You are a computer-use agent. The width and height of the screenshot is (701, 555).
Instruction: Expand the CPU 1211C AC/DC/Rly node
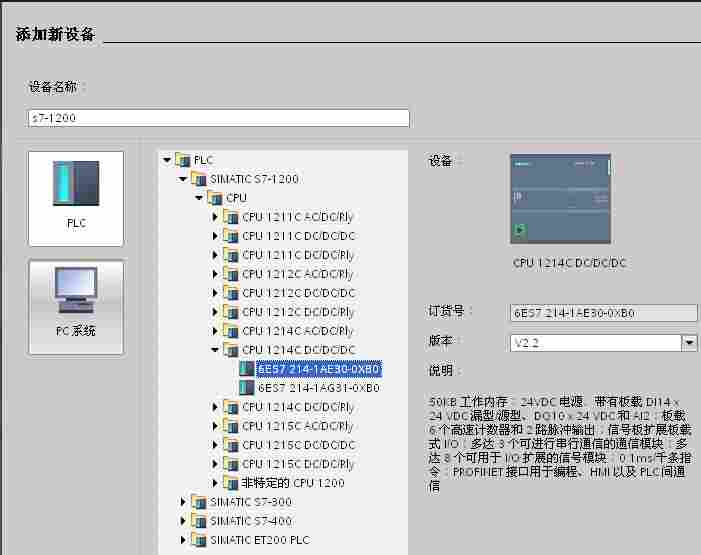pyautogui.click(x=215, y=217)
